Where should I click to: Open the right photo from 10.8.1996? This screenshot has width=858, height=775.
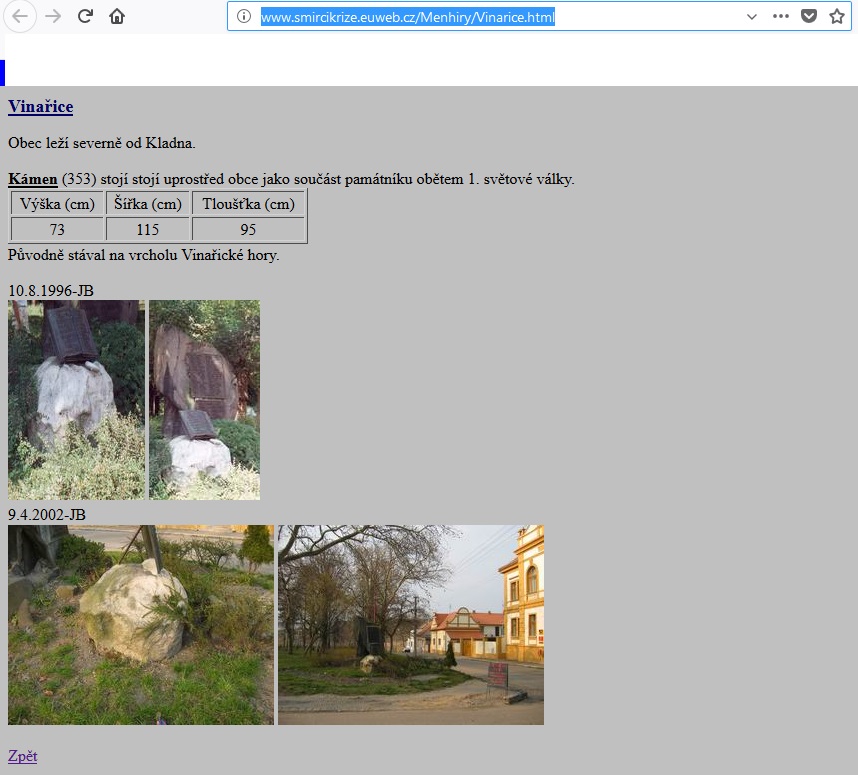(x=204, y=400)
